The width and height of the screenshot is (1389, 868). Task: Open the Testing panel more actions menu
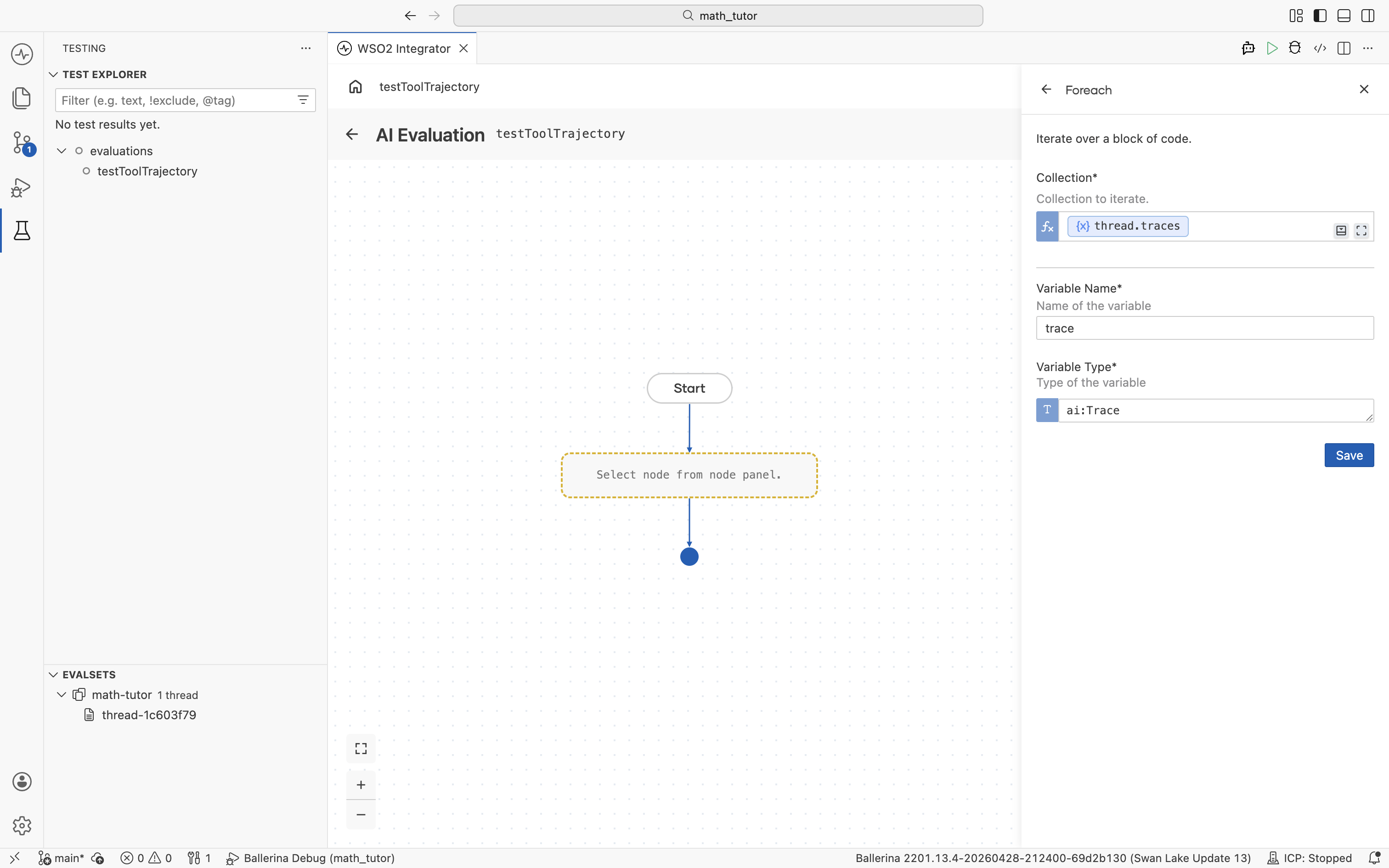point(306,48)
